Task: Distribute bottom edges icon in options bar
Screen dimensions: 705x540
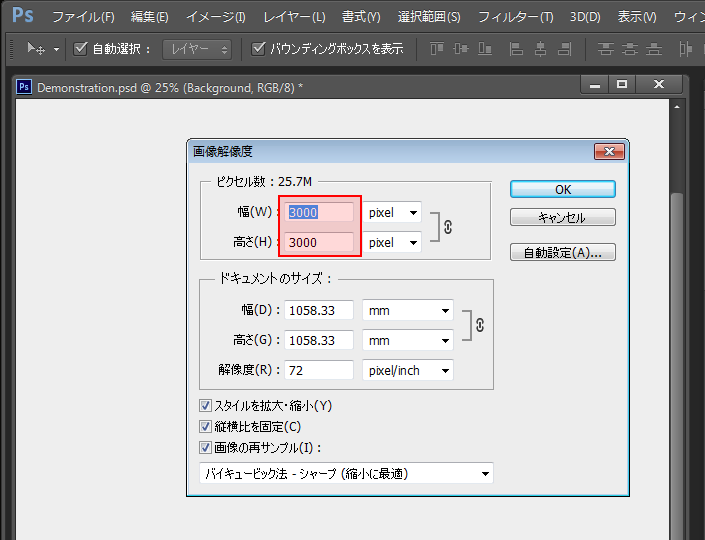Action: 654,49
